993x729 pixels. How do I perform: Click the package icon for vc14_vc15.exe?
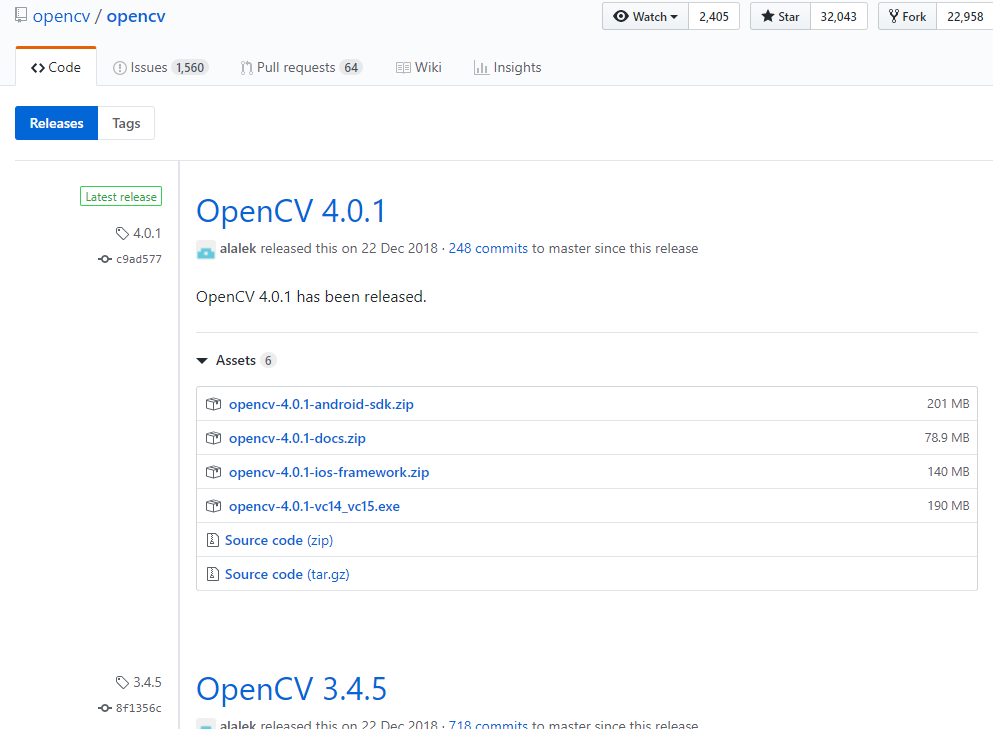[213, 507]
